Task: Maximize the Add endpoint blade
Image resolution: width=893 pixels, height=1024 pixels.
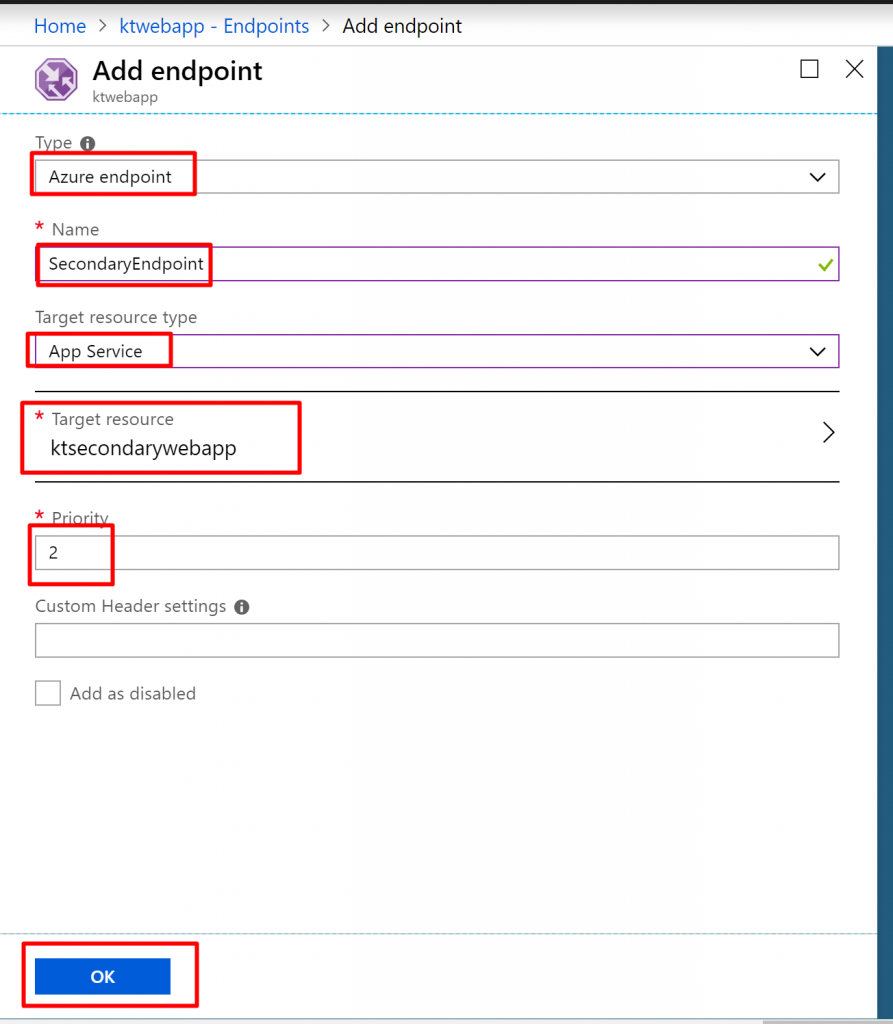Action: 809,69
